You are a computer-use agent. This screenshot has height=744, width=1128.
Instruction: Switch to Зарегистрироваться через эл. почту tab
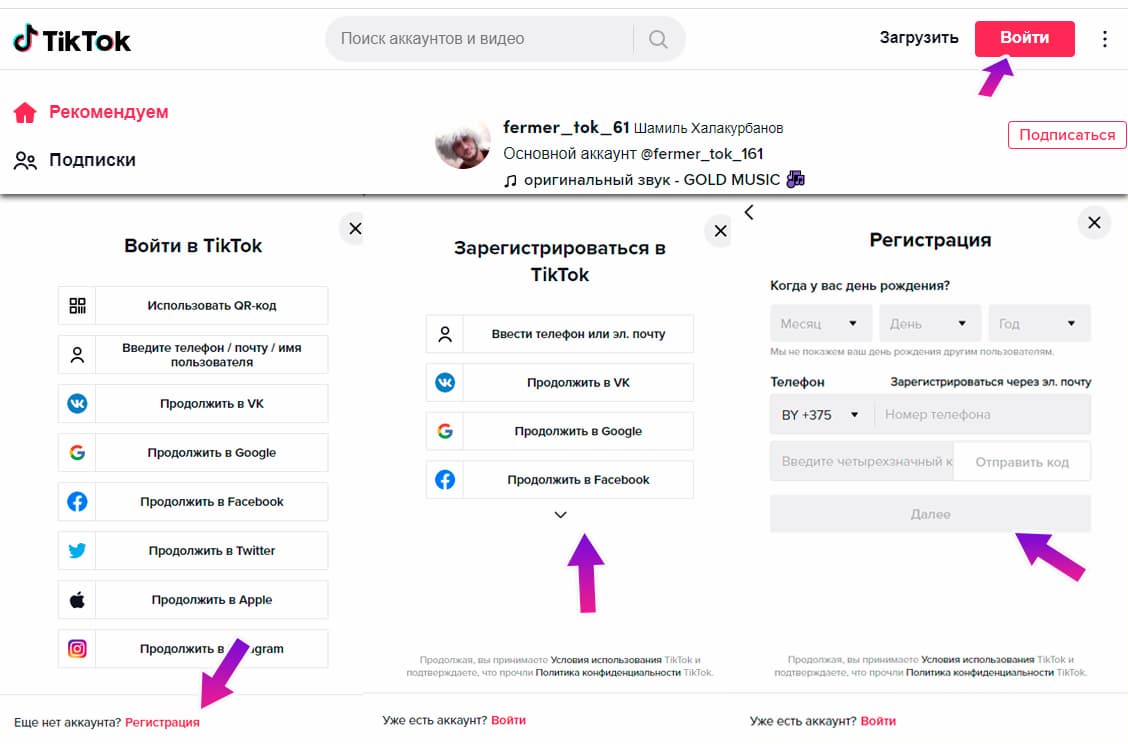coord(991,381)
